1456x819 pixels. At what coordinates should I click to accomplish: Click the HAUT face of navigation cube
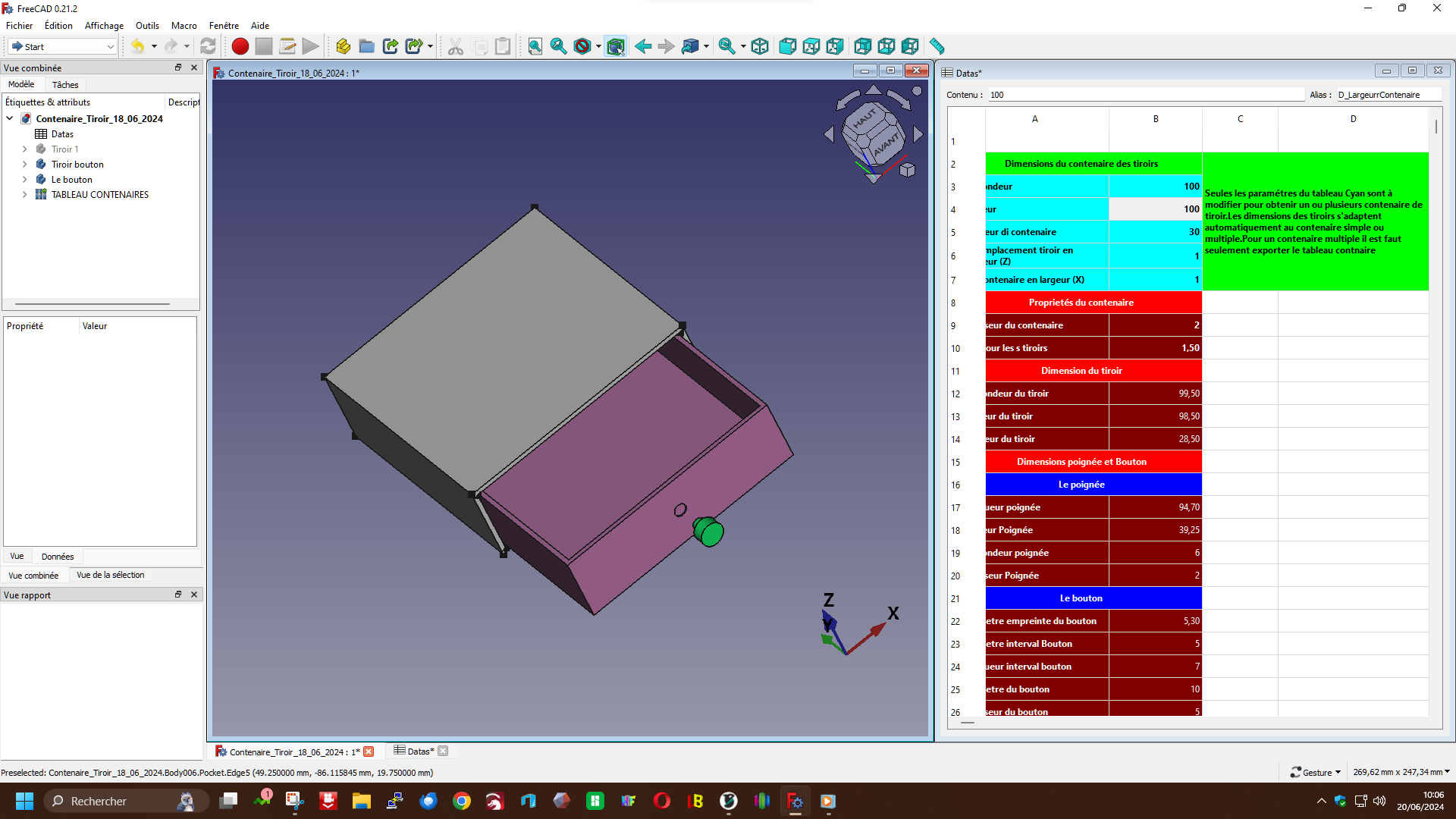coord(864,119)
